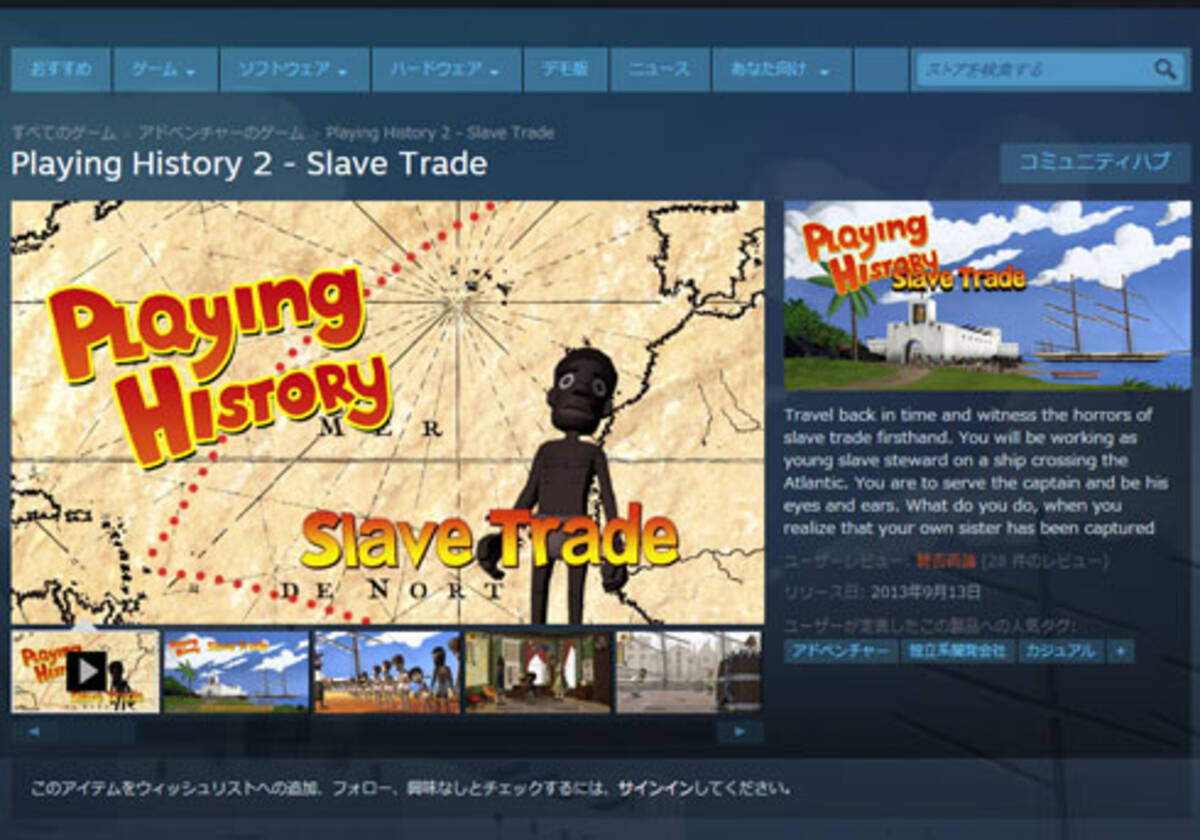1200x840 pixels.
Task: Click the plus icon to add a tag
Action: 1120,651
